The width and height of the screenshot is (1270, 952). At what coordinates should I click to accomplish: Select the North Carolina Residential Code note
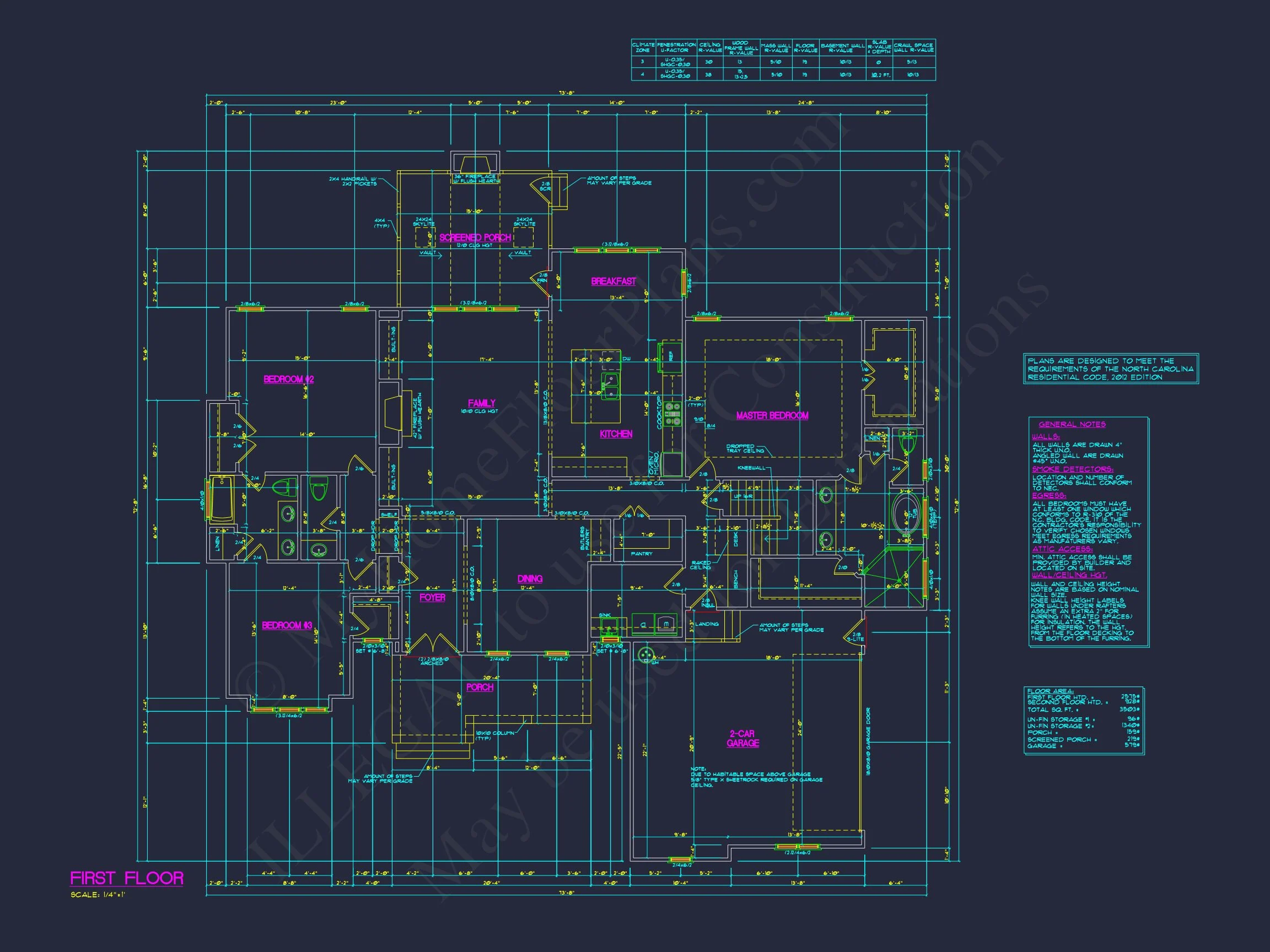click(1110, 369)
